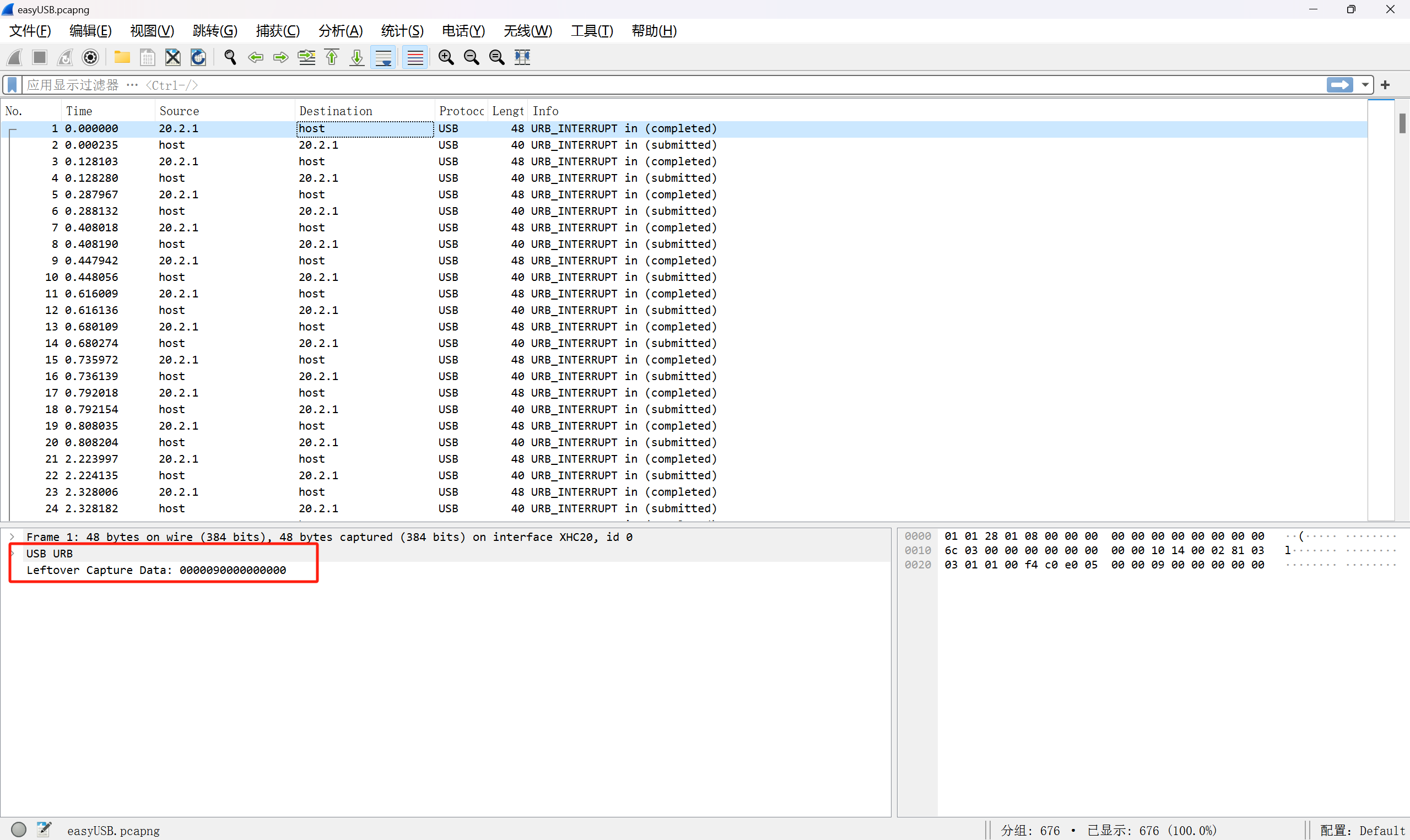Click the resize columns icon
The image size is (1410, 840).
[x=522, y=57]
